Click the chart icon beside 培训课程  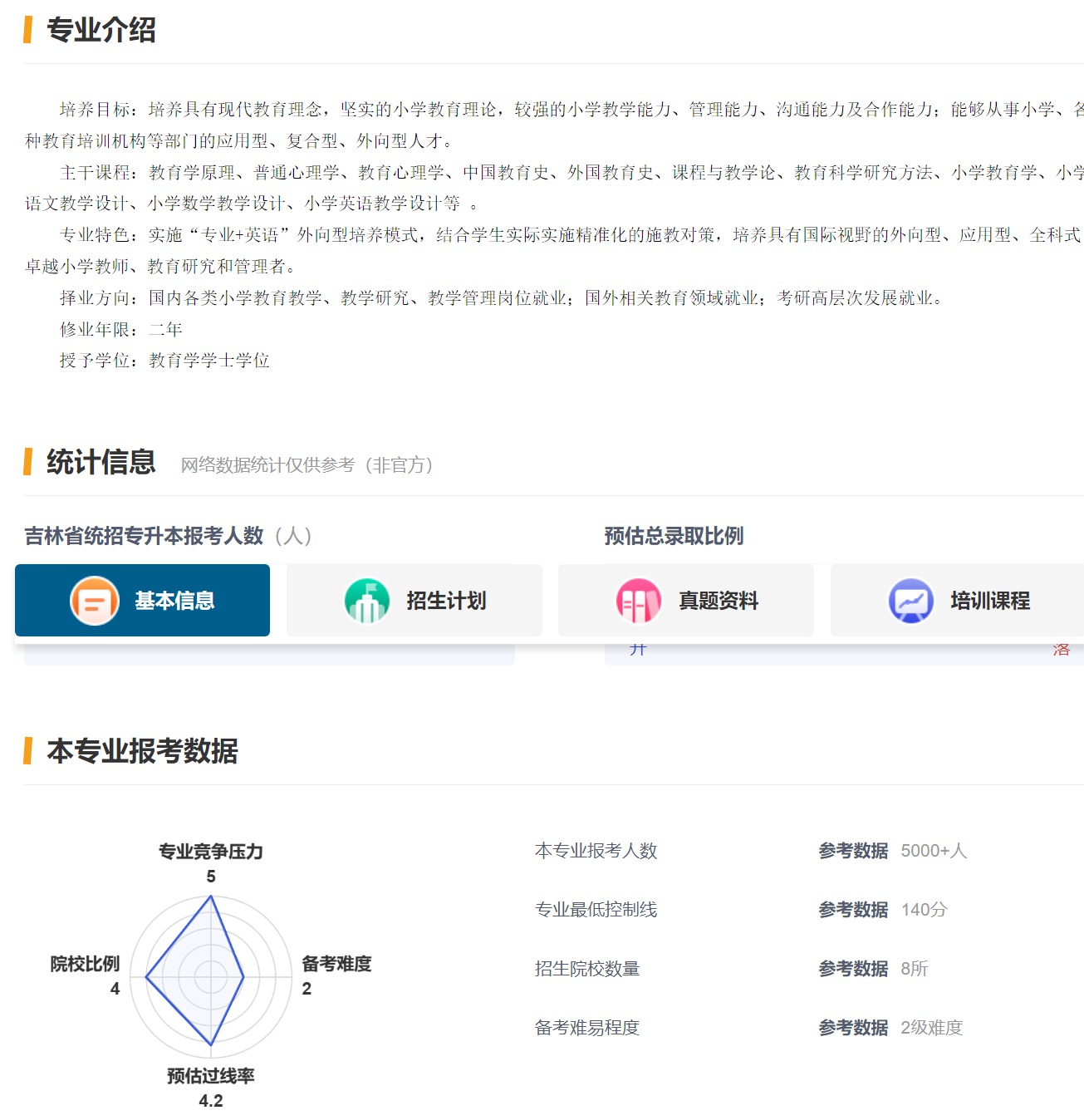coord(909,600)
